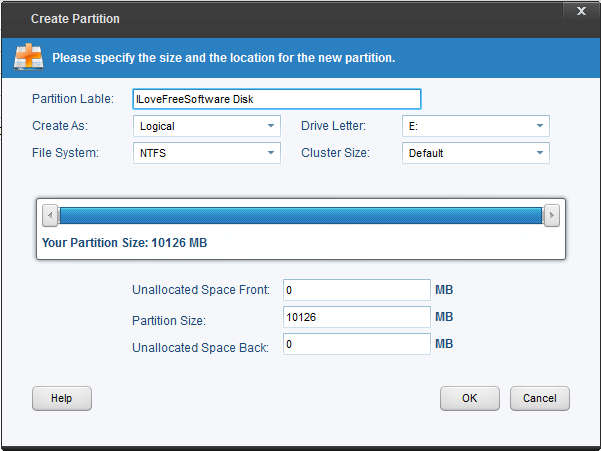The height and width of the screenshot is (451, 601).
Task: Focus the Partition Label text field
Action: [x=277, y=99]
